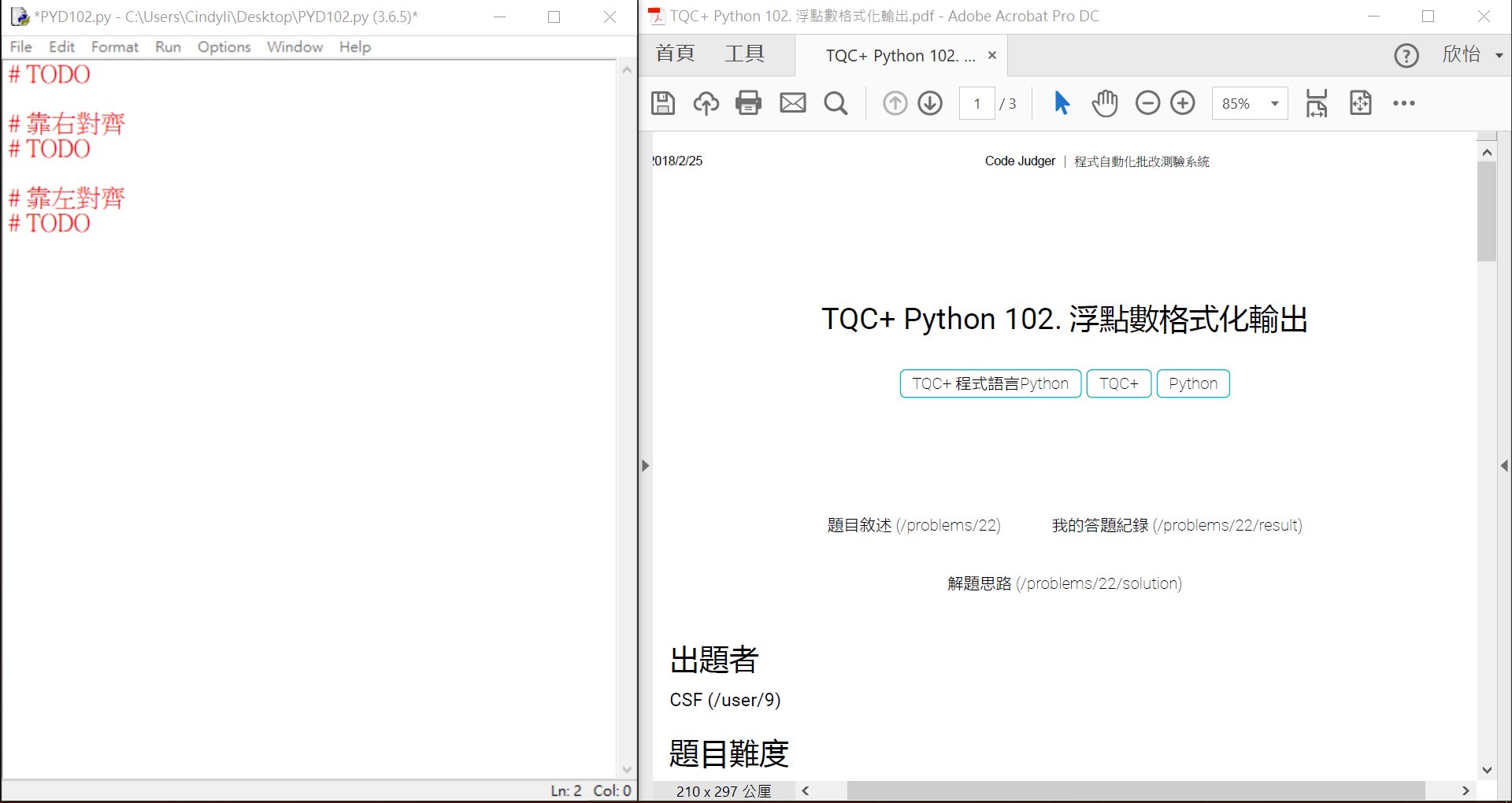Viewport: 1512px width, 803px height.
Task: Click the IDLE editor scroll up arrow
Action: 627,70
